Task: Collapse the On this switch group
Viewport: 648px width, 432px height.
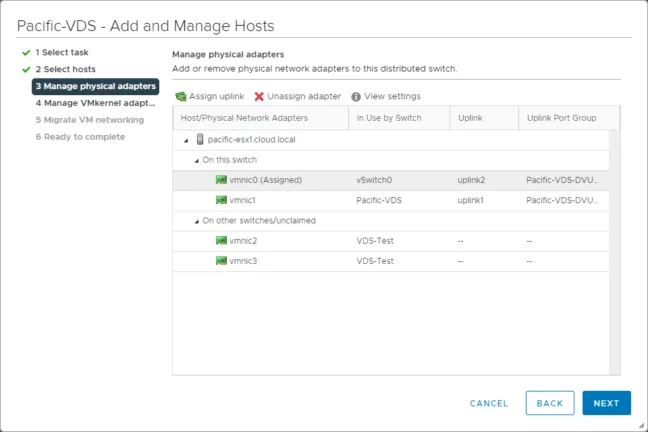Action: pyautogui.click(x=197, y=161)
